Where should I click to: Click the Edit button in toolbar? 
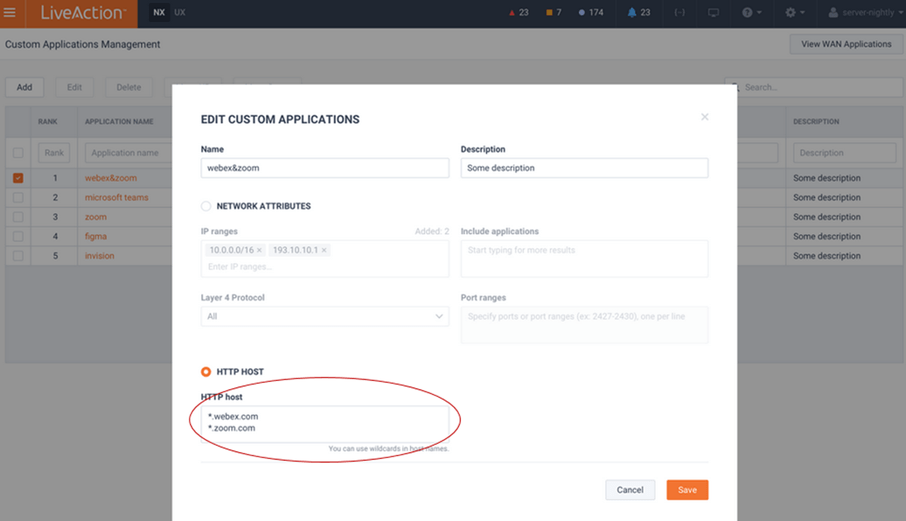(x=75, y=87)
